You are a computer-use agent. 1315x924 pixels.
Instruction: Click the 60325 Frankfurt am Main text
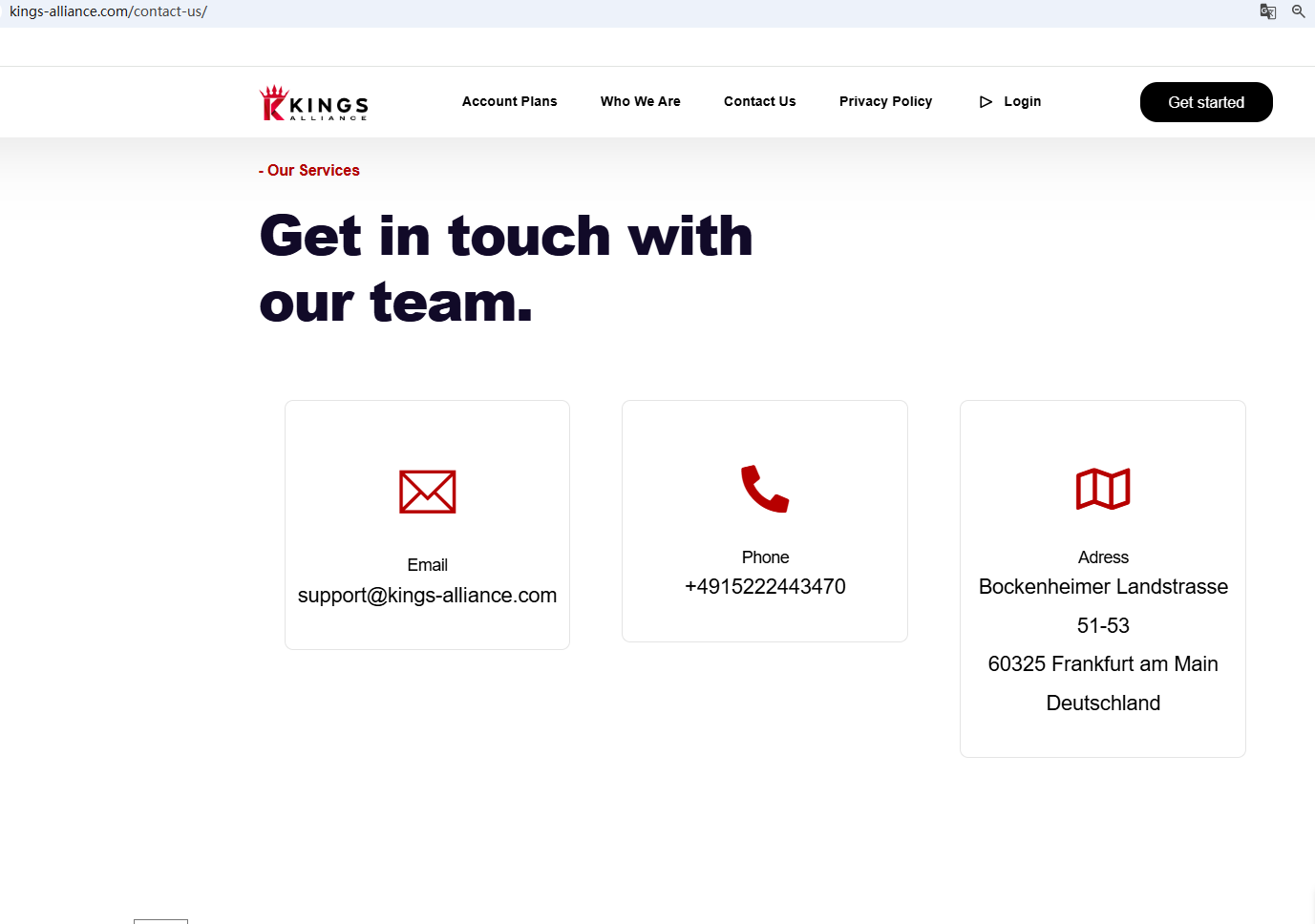click(1103, 664)
